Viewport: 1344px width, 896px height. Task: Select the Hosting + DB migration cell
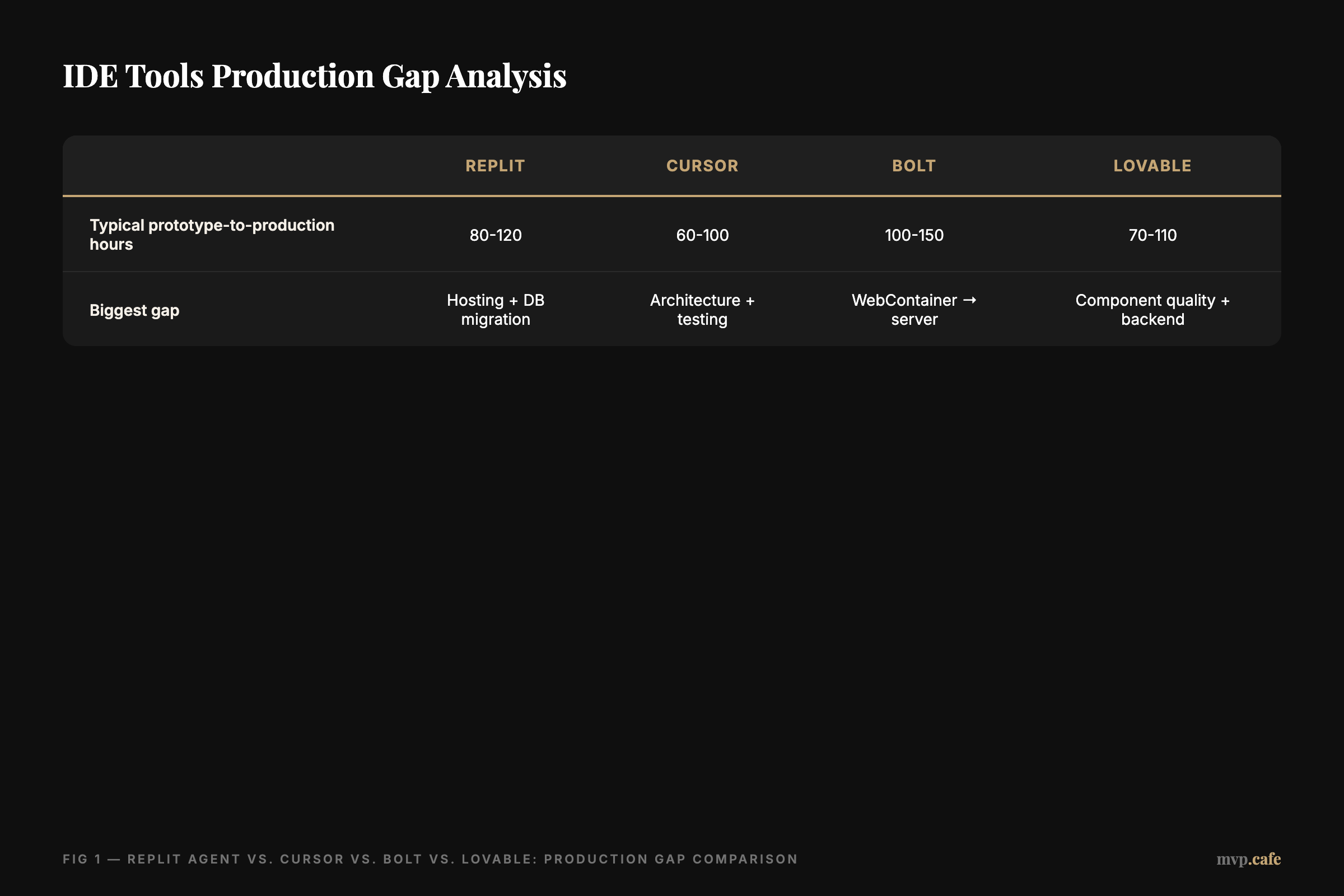click(495, 309)
